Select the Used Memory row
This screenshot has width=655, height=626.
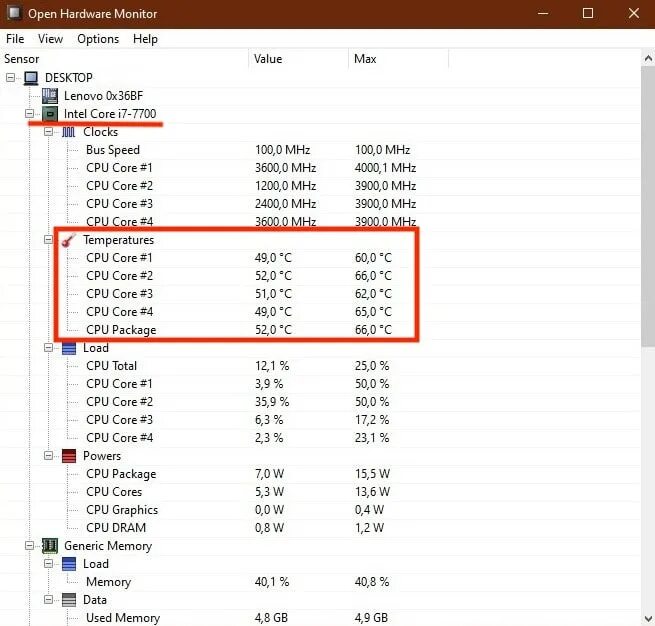[x=320, y=618]
